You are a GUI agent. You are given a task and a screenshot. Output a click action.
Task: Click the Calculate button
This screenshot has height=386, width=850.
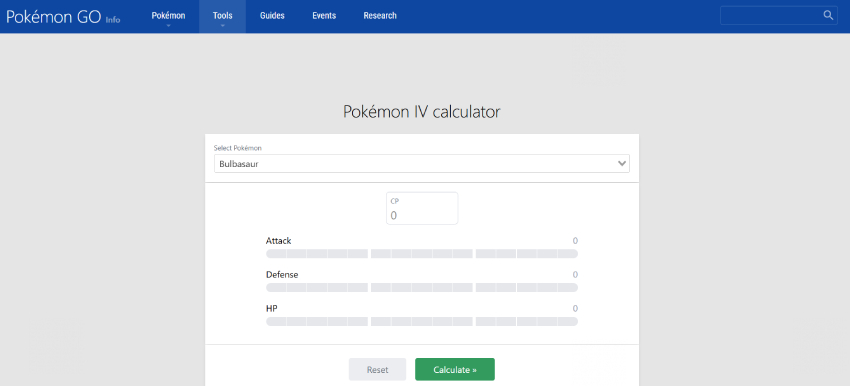coord(455,370)
